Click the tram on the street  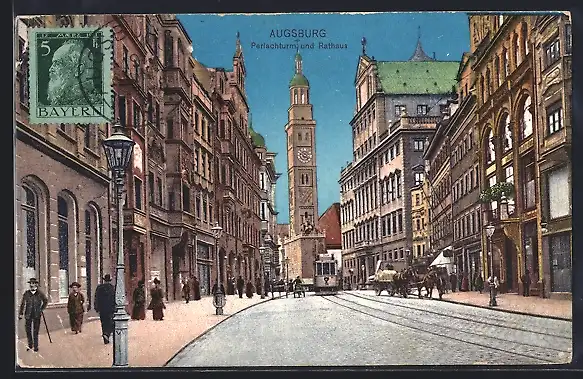(326, 273)
